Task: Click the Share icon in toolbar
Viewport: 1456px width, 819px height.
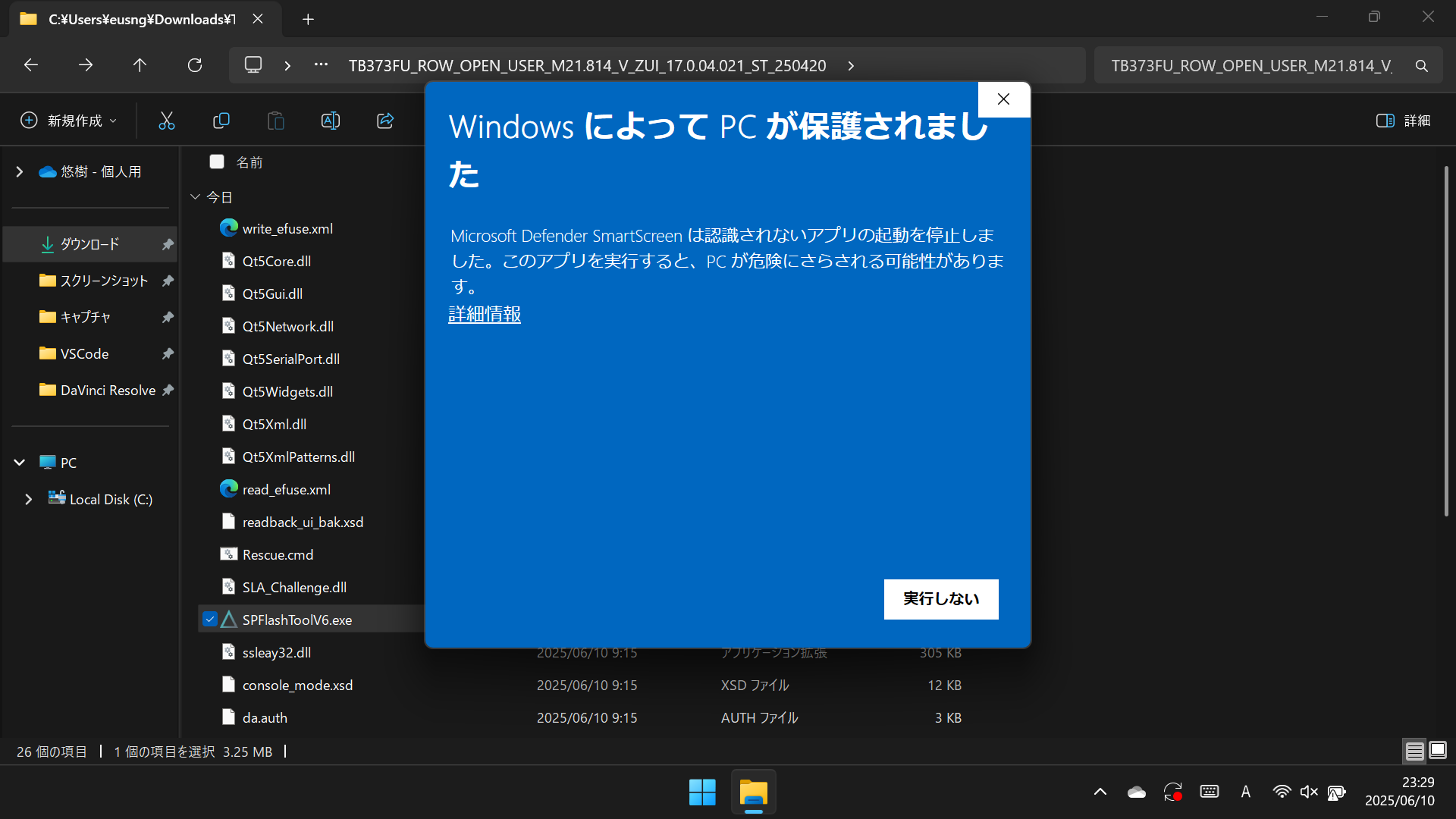Action: pos(385,121)
